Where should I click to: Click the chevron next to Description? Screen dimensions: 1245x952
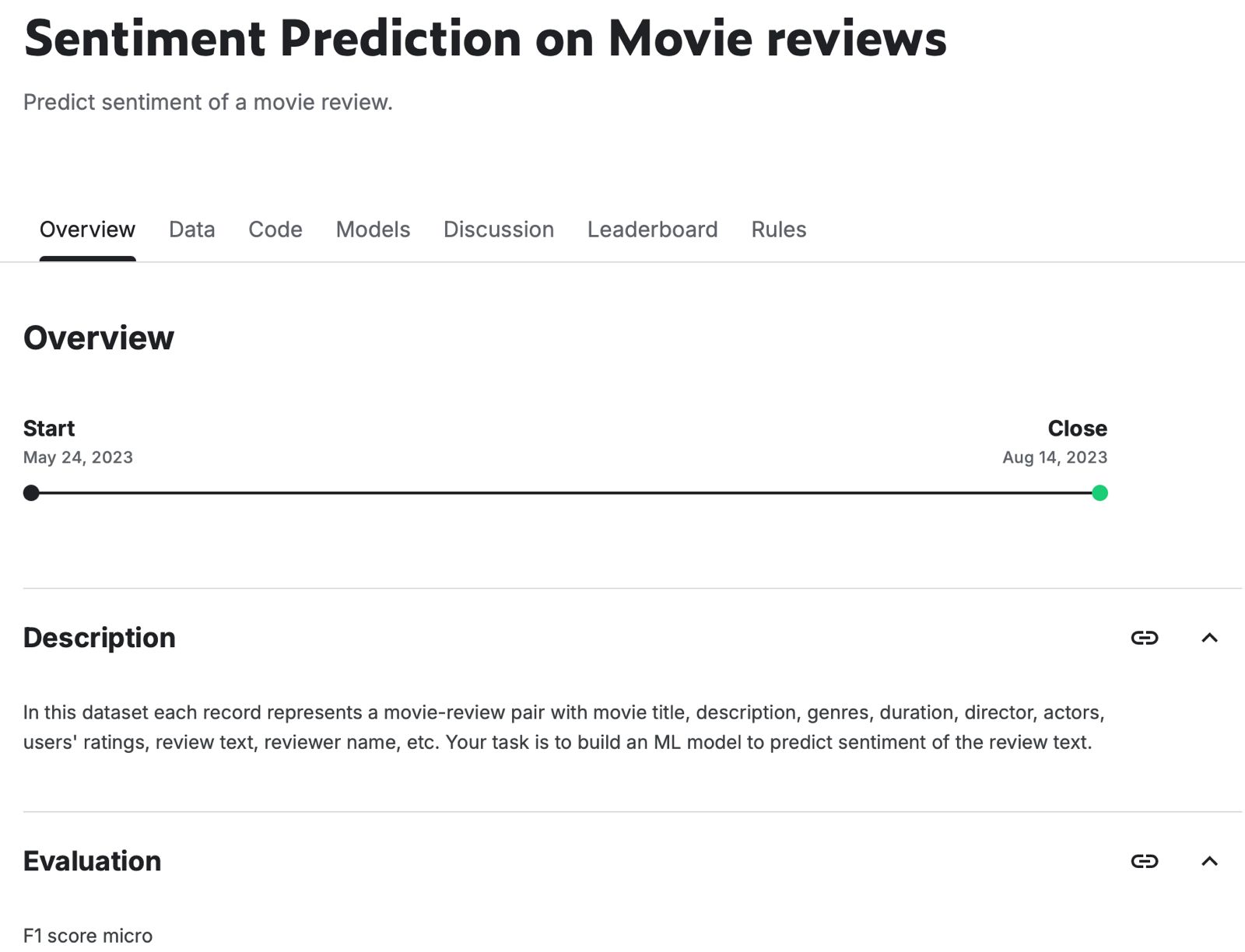pyautogui.click(x=1211, y=637)
